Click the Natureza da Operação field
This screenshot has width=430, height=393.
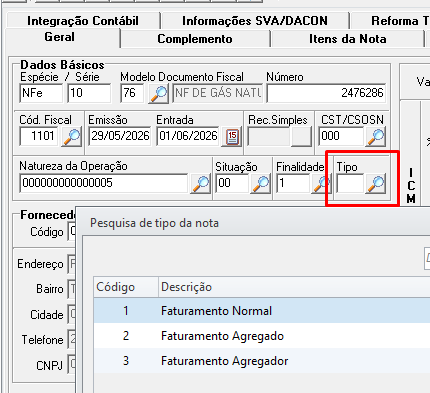tap(104, 183)
